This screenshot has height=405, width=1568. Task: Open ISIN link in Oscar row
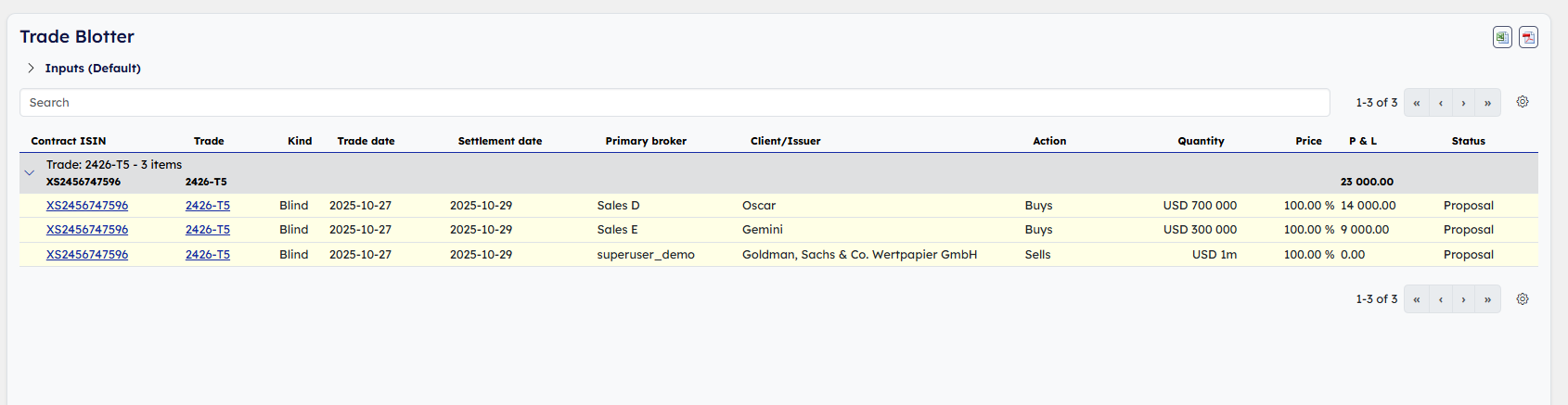tap(87, 206)
